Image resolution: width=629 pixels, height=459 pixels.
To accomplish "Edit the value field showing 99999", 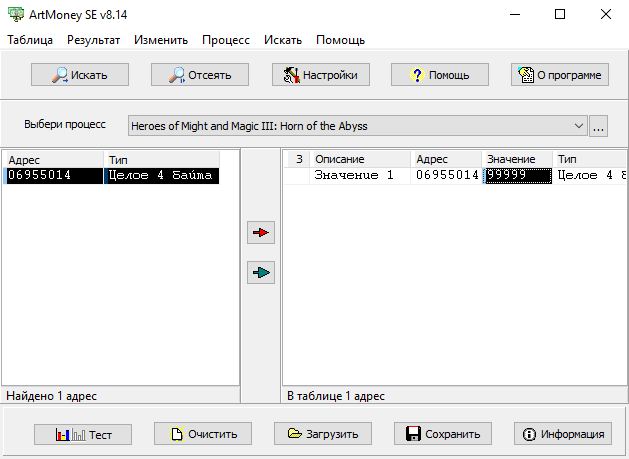I will tap(518, 176).
